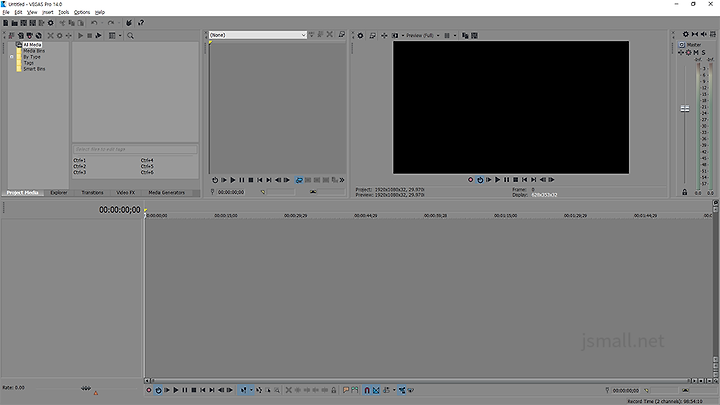
Task: Open the Trimmer media dropdown showing (None)
Action: (x=258, y=35)
